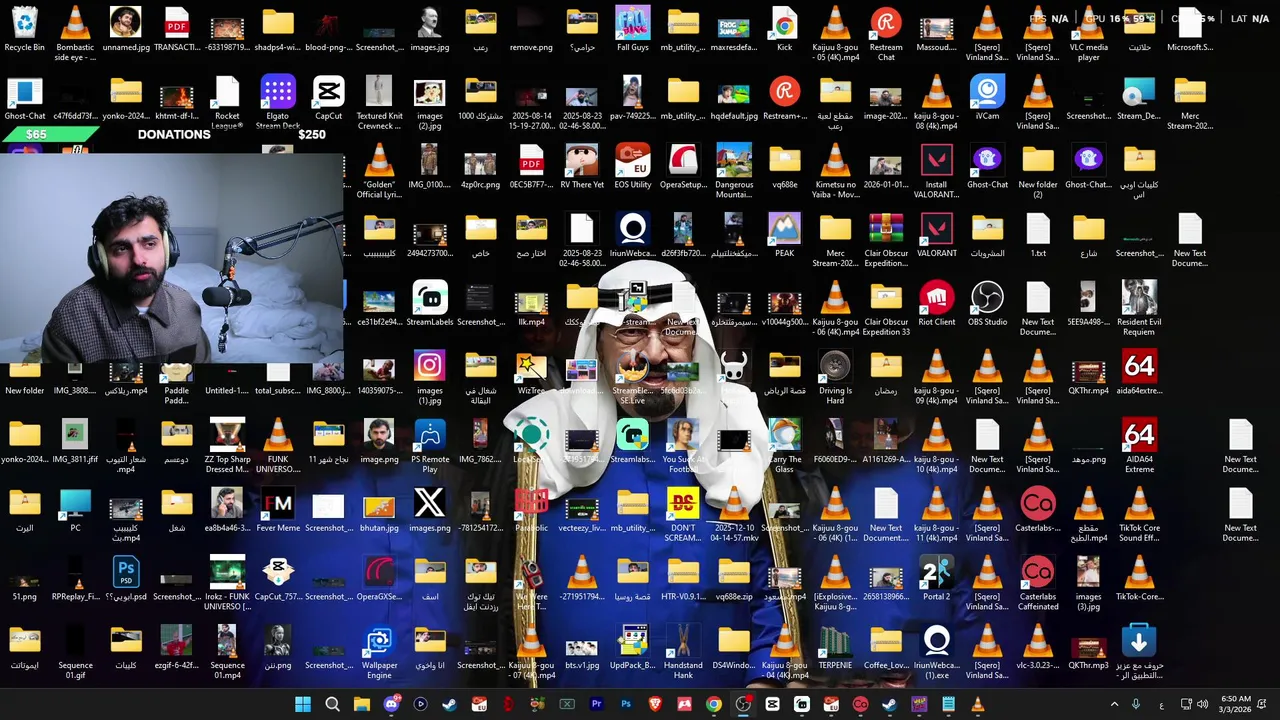Select the Driving Is Hard game icon
1280x720 pixels.
point(834,378)
